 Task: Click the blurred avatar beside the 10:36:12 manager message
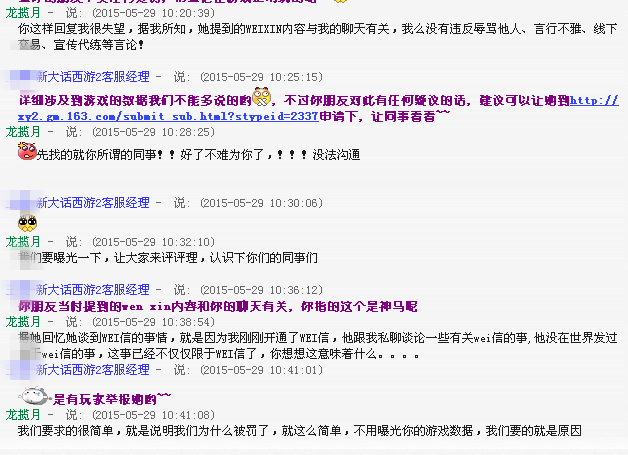point(19,289)
